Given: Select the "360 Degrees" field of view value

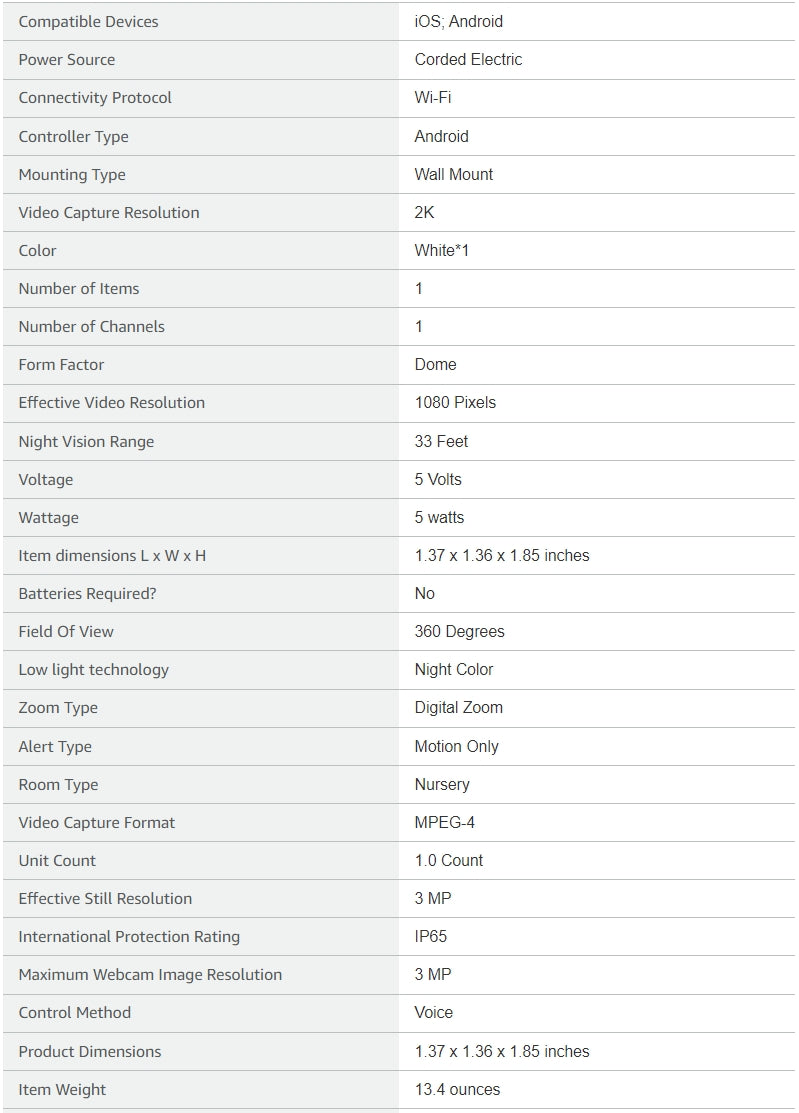Looking at the screenshot, I should (x=460, y=631).
